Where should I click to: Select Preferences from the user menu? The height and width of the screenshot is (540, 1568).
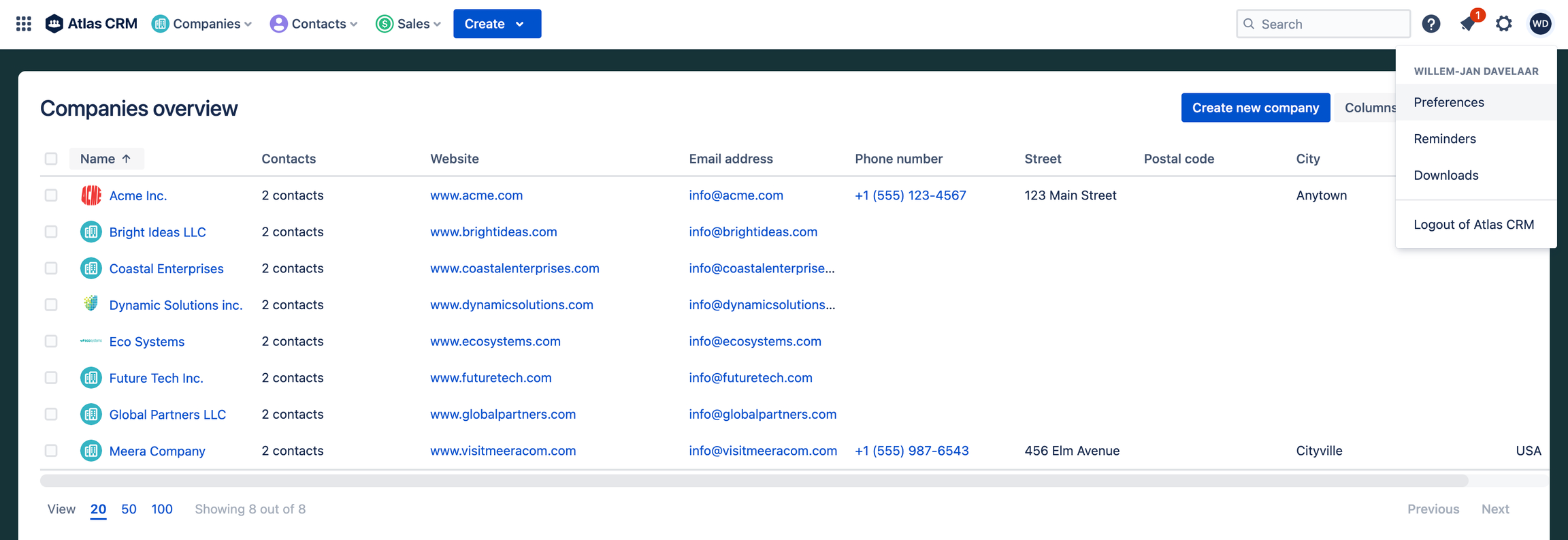coord(1448,102)
